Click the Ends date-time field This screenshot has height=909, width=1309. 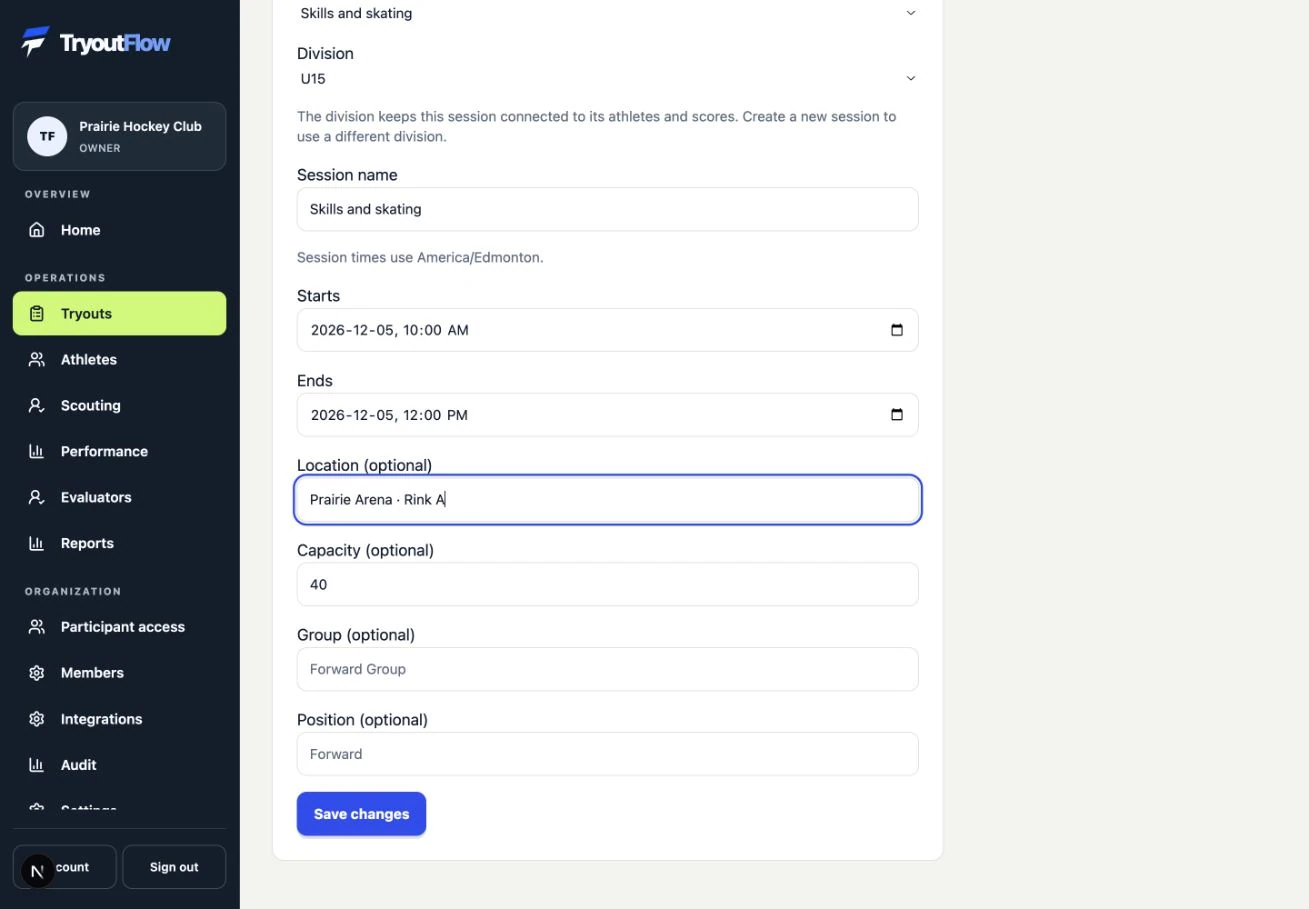point(608,415)
